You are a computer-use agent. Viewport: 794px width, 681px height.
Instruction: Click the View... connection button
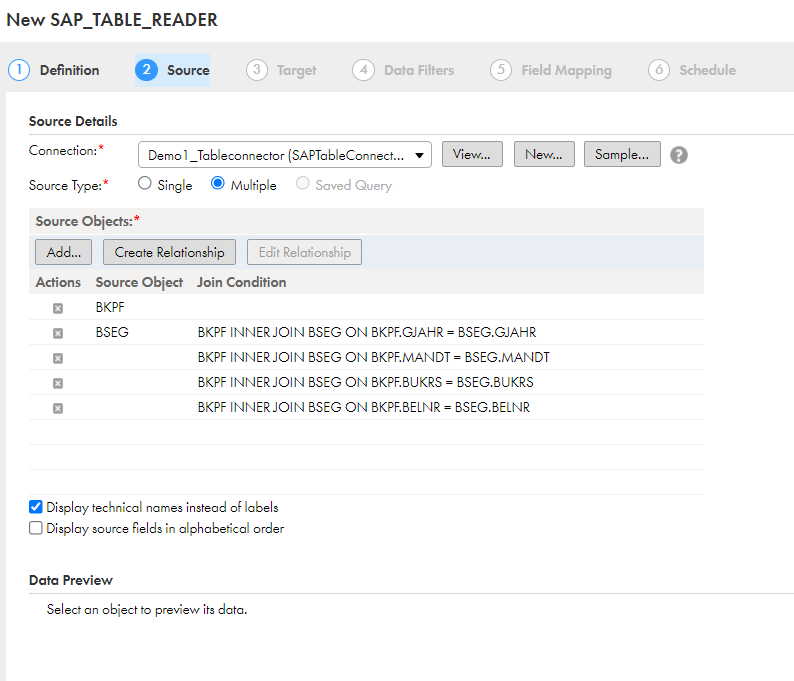tap(472, 154)
